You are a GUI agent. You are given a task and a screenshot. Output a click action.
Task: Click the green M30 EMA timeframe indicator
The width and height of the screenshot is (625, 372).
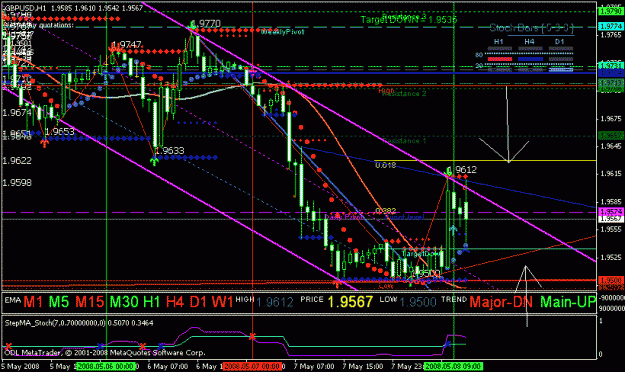click(x=124, y=302)
